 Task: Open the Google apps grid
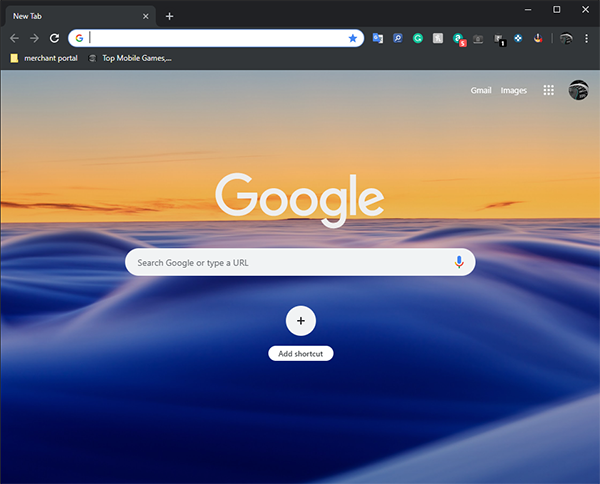[x=548, y=90]
